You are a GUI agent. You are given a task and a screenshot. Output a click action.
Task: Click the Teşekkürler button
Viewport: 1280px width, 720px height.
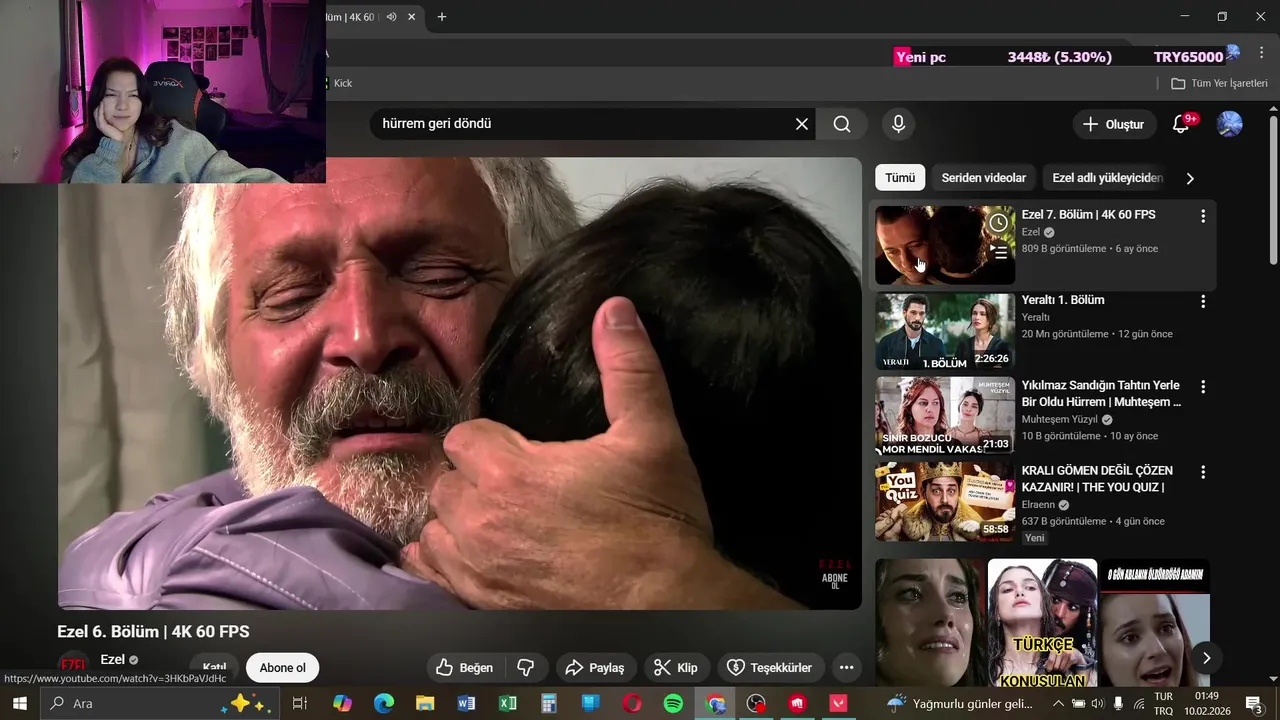pos(769,667)
